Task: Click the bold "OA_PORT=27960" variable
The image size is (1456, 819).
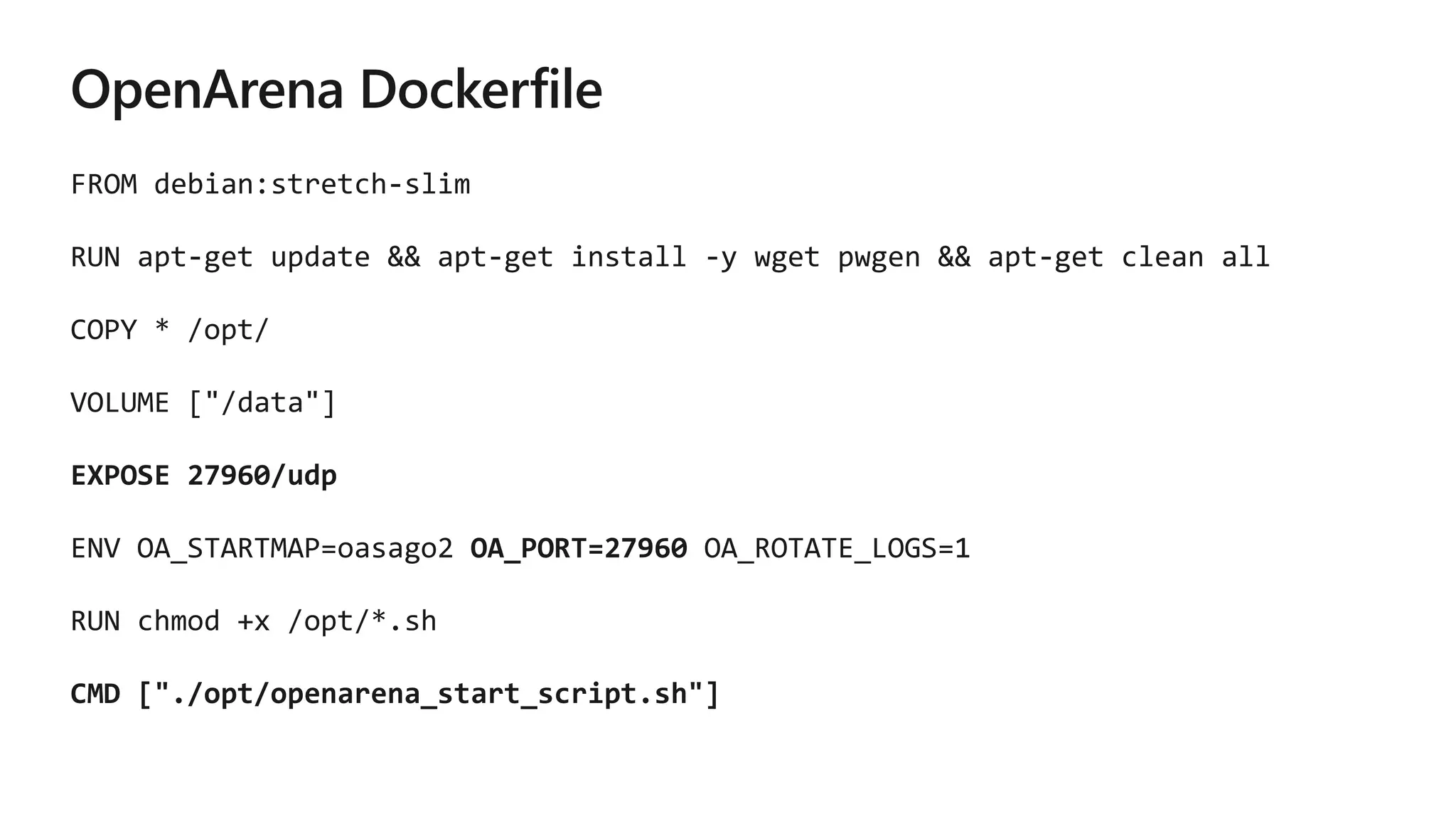Action: (579, 549)
